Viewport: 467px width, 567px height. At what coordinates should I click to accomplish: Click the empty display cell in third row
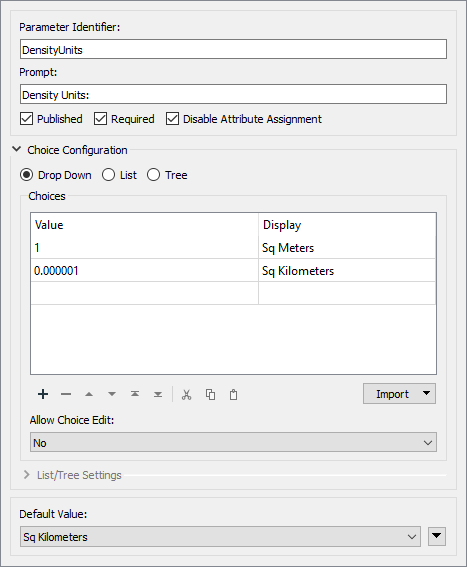click(347, 293)
